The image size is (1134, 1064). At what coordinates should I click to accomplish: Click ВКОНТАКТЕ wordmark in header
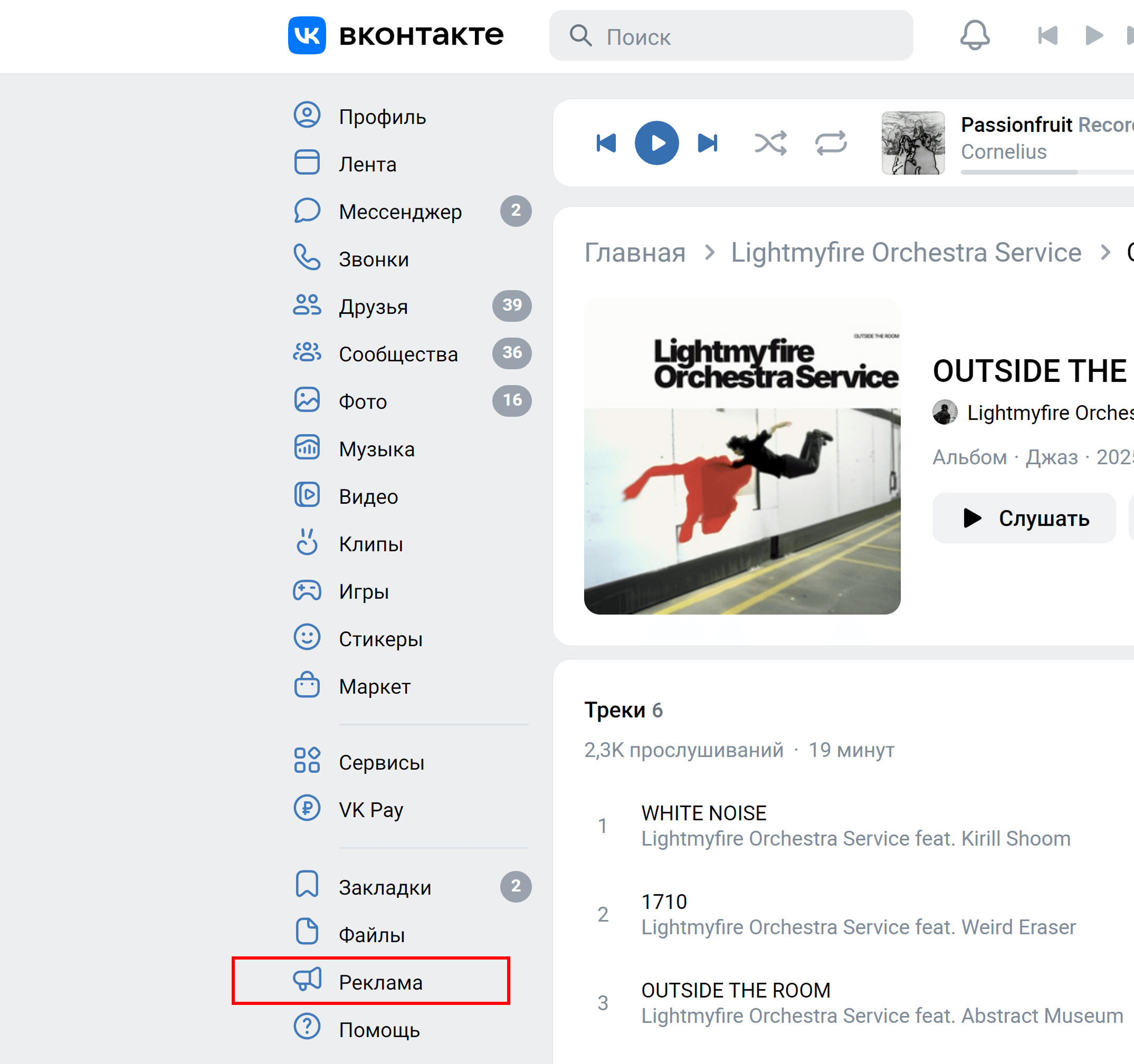coord(421,35)
